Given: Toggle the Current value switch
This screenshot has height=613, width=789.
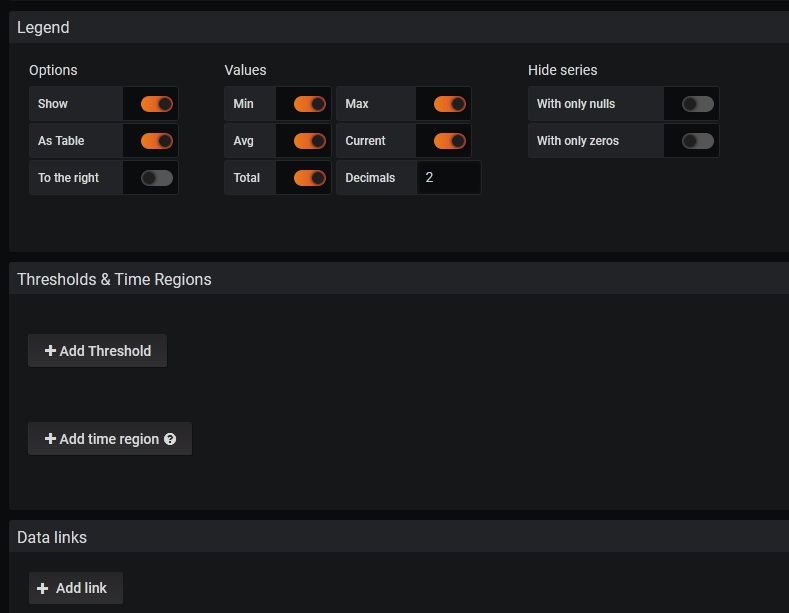Looking at the screenshot, I should click(x=449, y=141).
